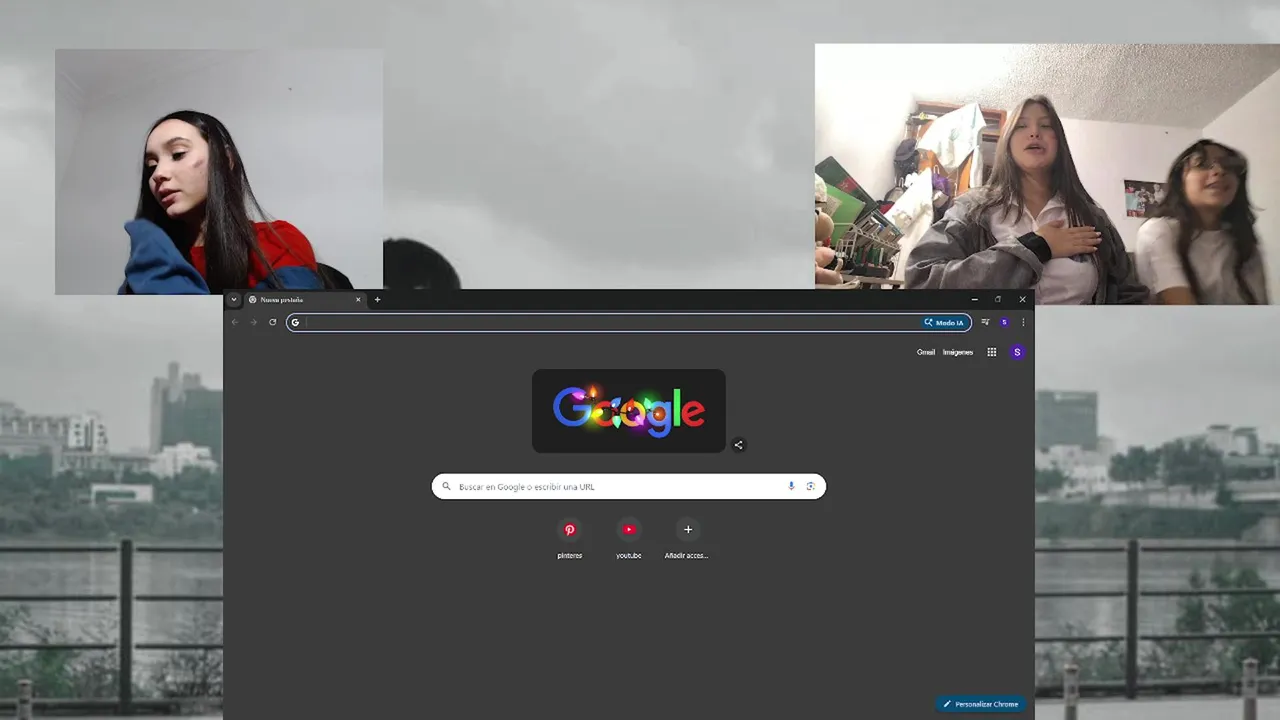Viewport: 1280px width, 720px height.
Task: Select the Nueva pestaña tab
Action: 305,299
